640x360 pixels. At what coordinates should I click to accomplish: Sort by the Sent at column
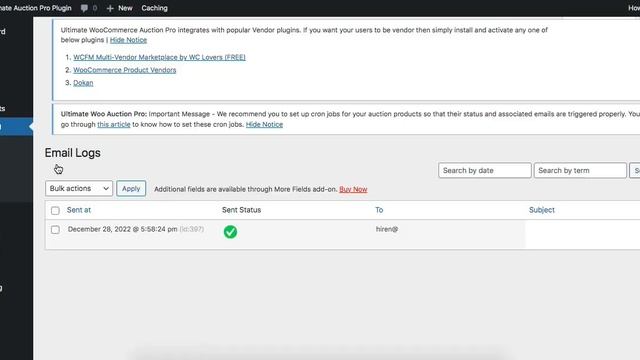(x=79, y=210)
